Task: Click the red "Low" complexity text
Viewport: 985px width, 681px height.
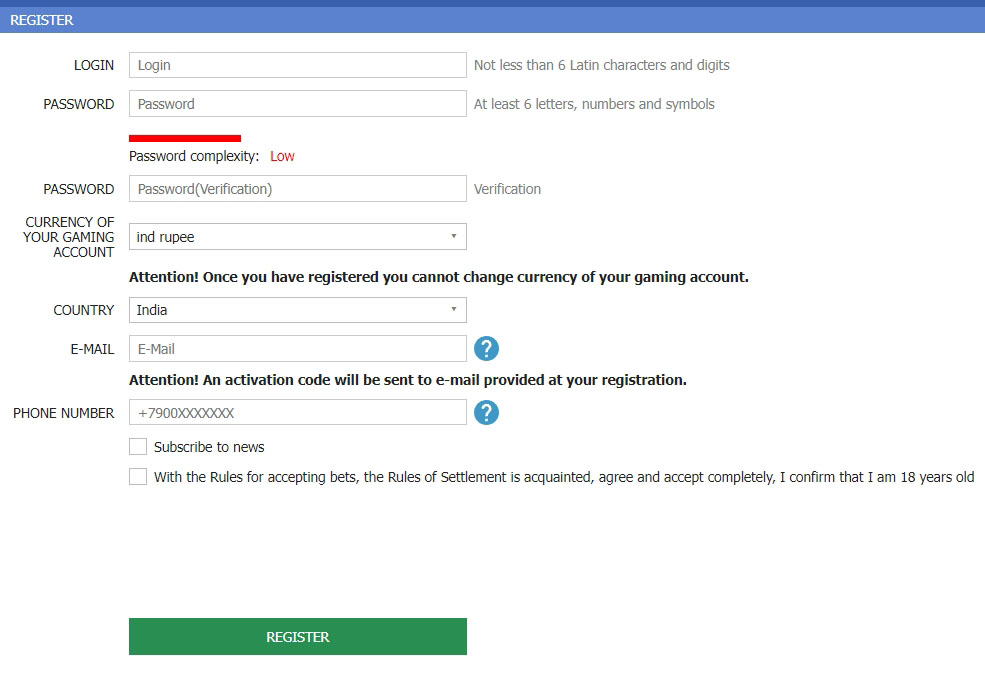Action: pos(282,156)
